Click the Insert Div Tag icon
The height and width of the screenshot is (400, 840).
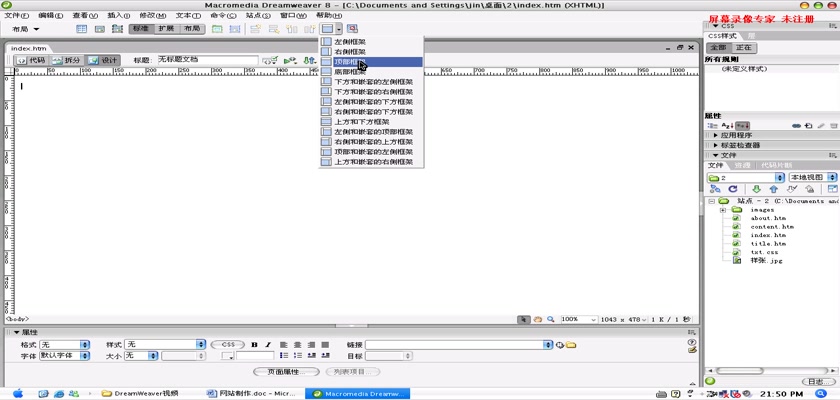pyautogui.click(x=100, y=29)
